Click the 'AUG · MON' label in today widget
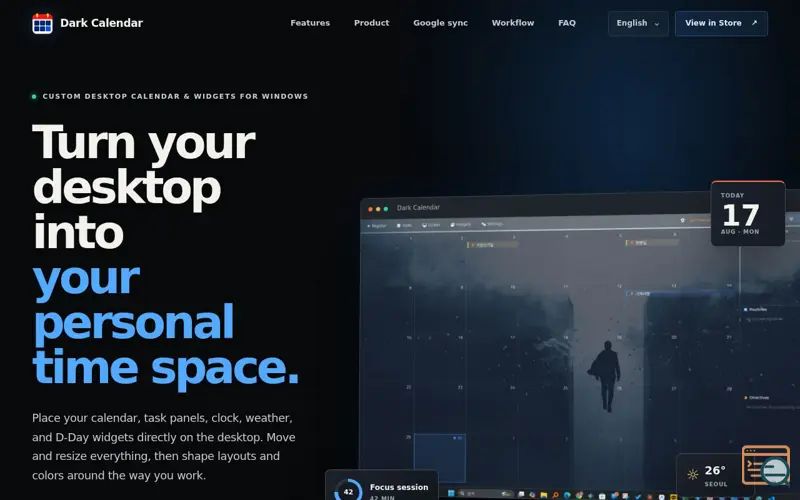The image size is (800, 500). [x=740, y=232]
